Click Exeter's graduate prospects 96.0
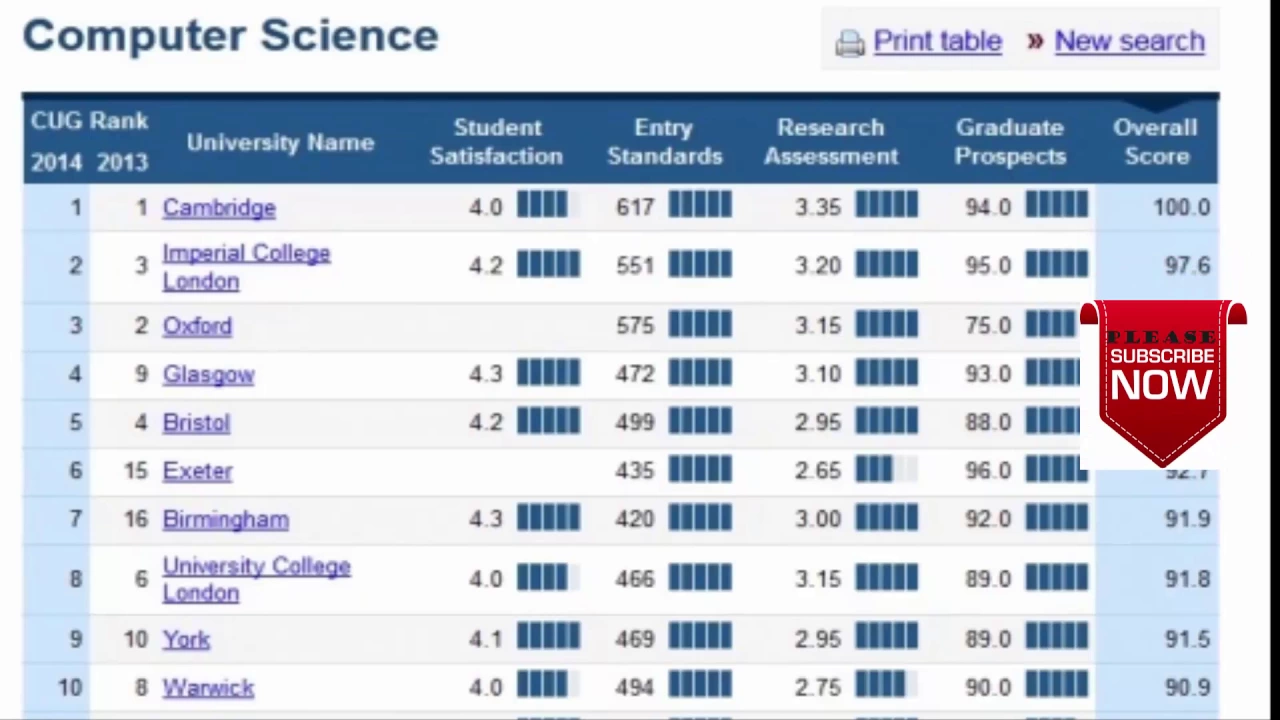 click(x=988, y=470)
